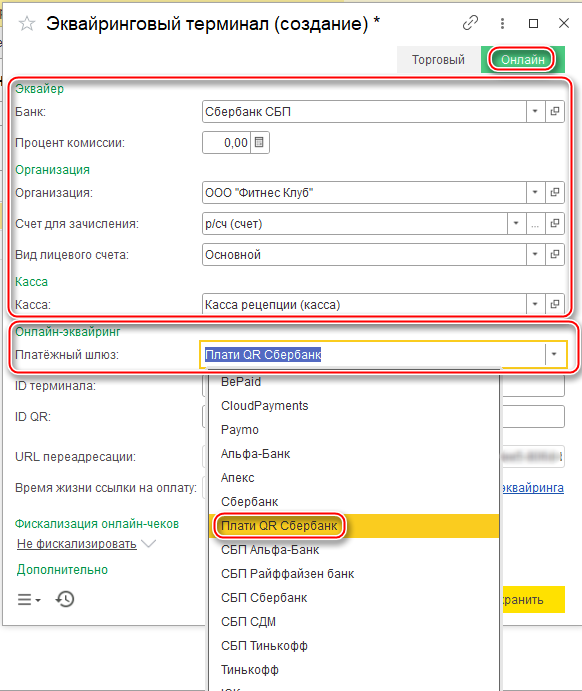Open Счет для зачисления record icon
This screenshot has height=691, width=582.
coord(555,223)
